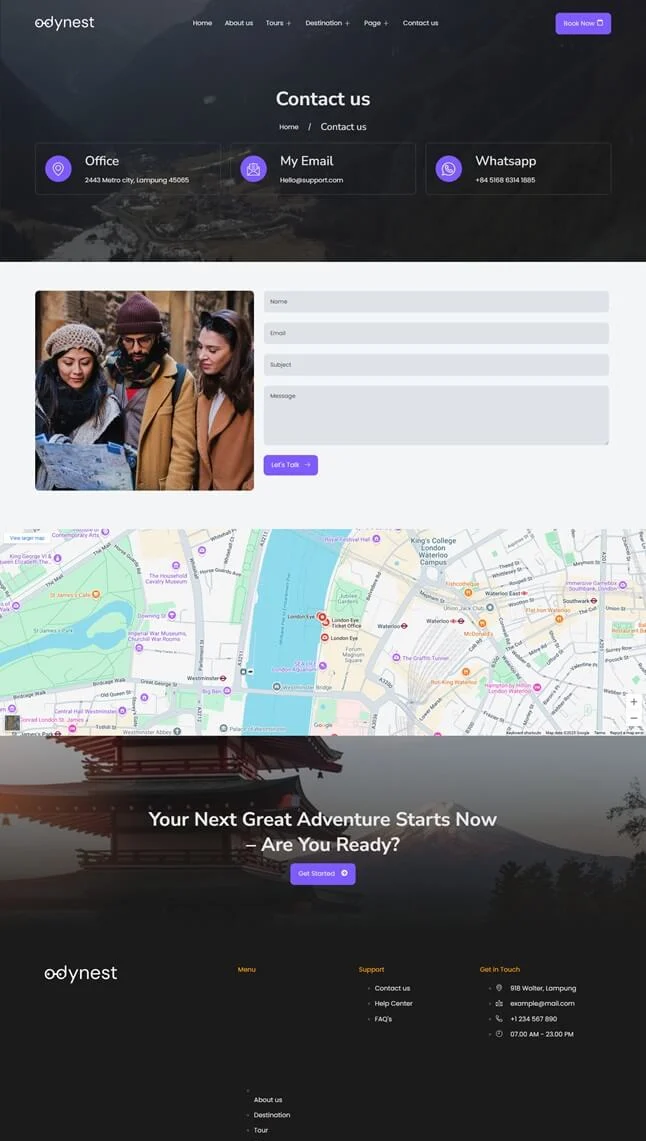Click the odynest logo in the header
The width and height of the screenshot is (646, 1141).
[65, 23]
